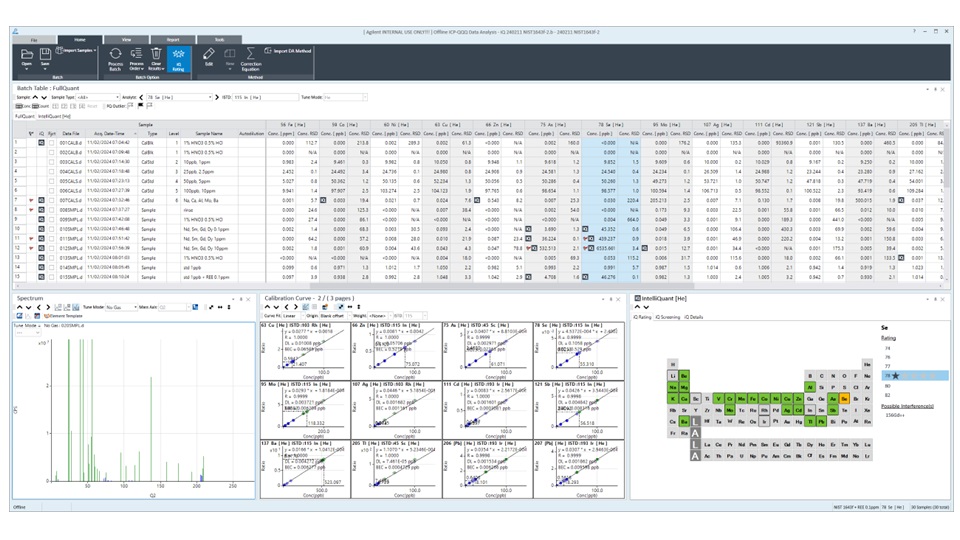The height and width of the screenshot is (540, 960).
Task: Click the Clear Results trash icon
Action: tap(156, 56)
